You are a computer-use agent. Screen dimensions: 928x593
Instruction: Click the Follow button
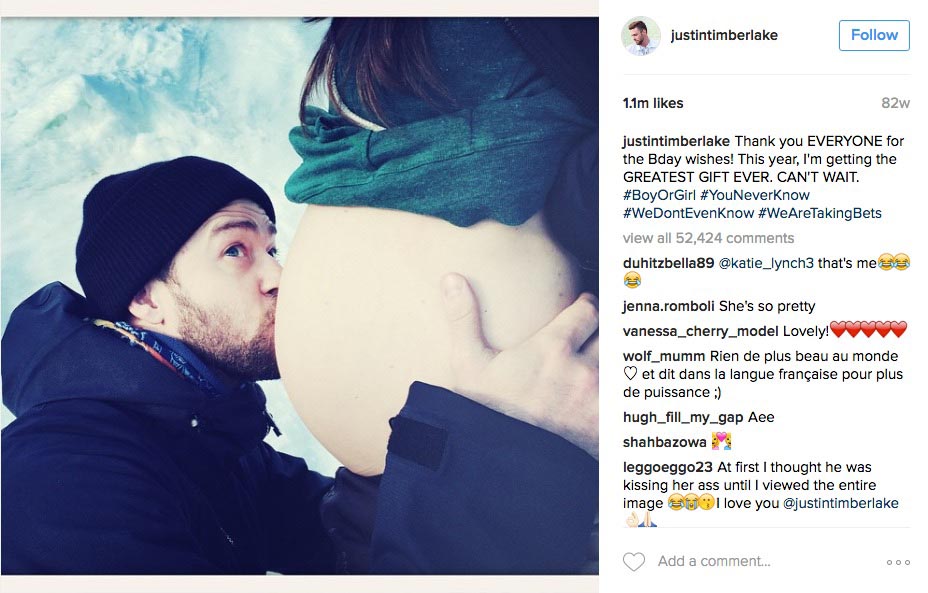pos(874,35)
